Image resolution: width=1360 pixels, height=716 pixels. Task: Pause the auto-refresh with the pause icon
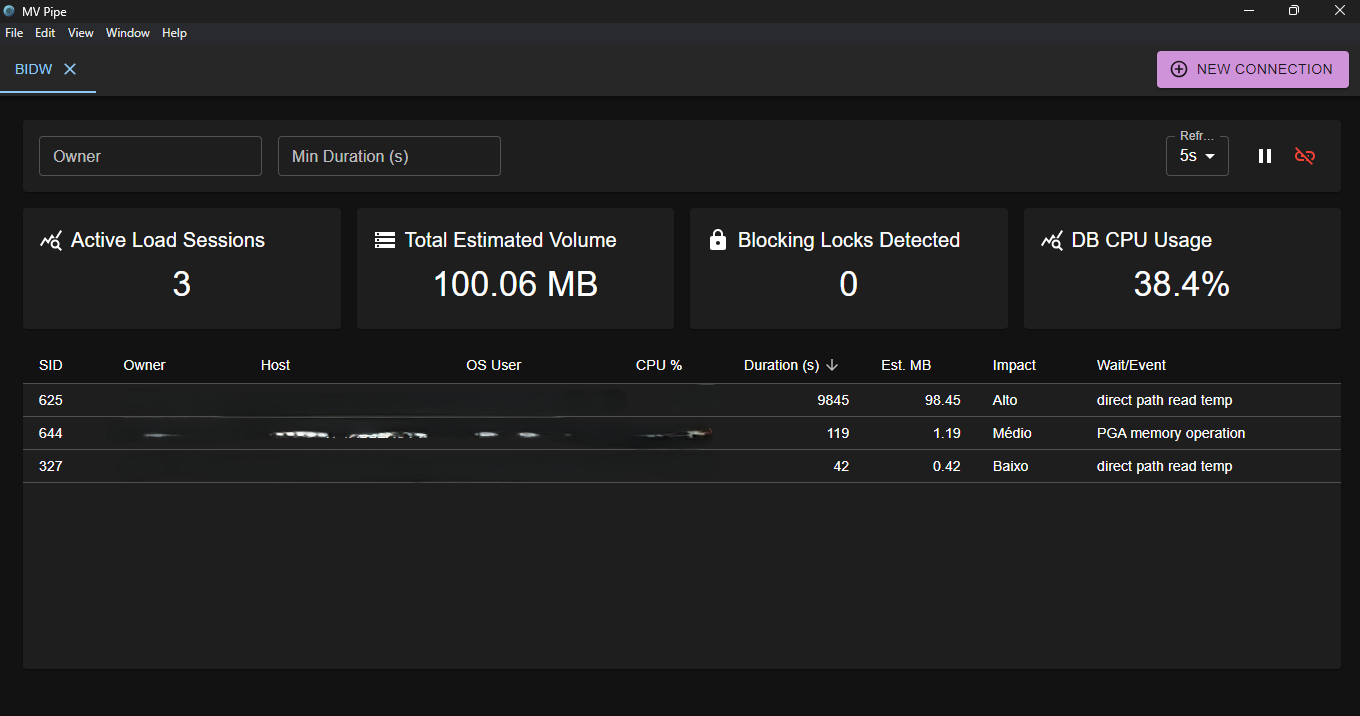point(1265,156)
